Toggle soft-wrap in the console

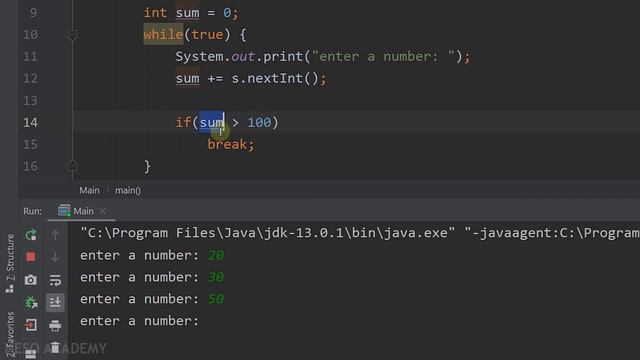(x=55, y=280)
